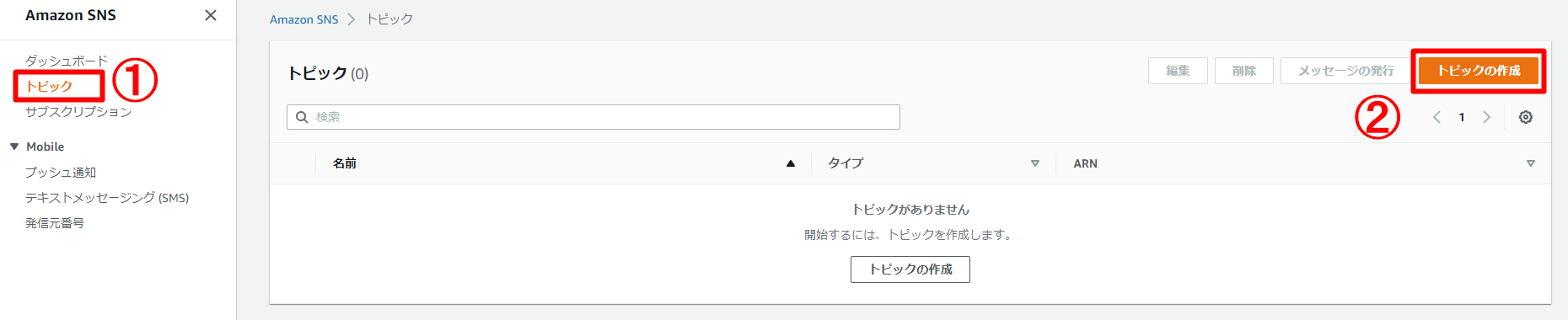Focus the 検索 search field
1568x320 pixels.
click(x=593, y=117)
